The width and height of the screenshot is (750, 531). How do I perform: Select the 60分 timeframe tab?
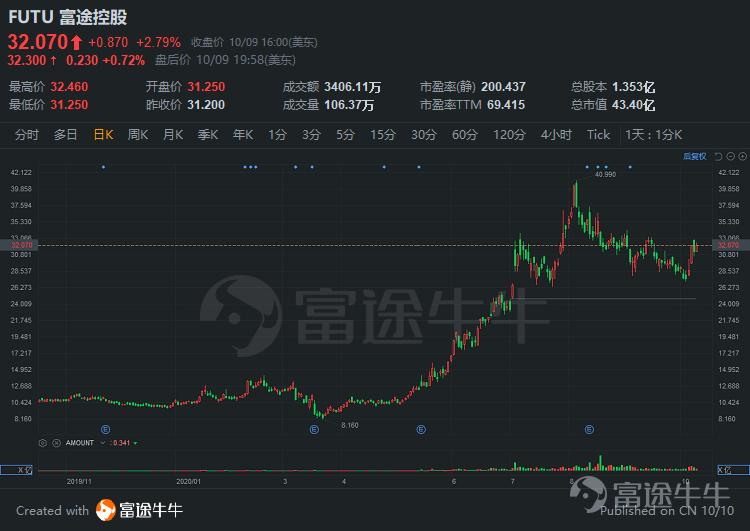click(x=464, y=135)
